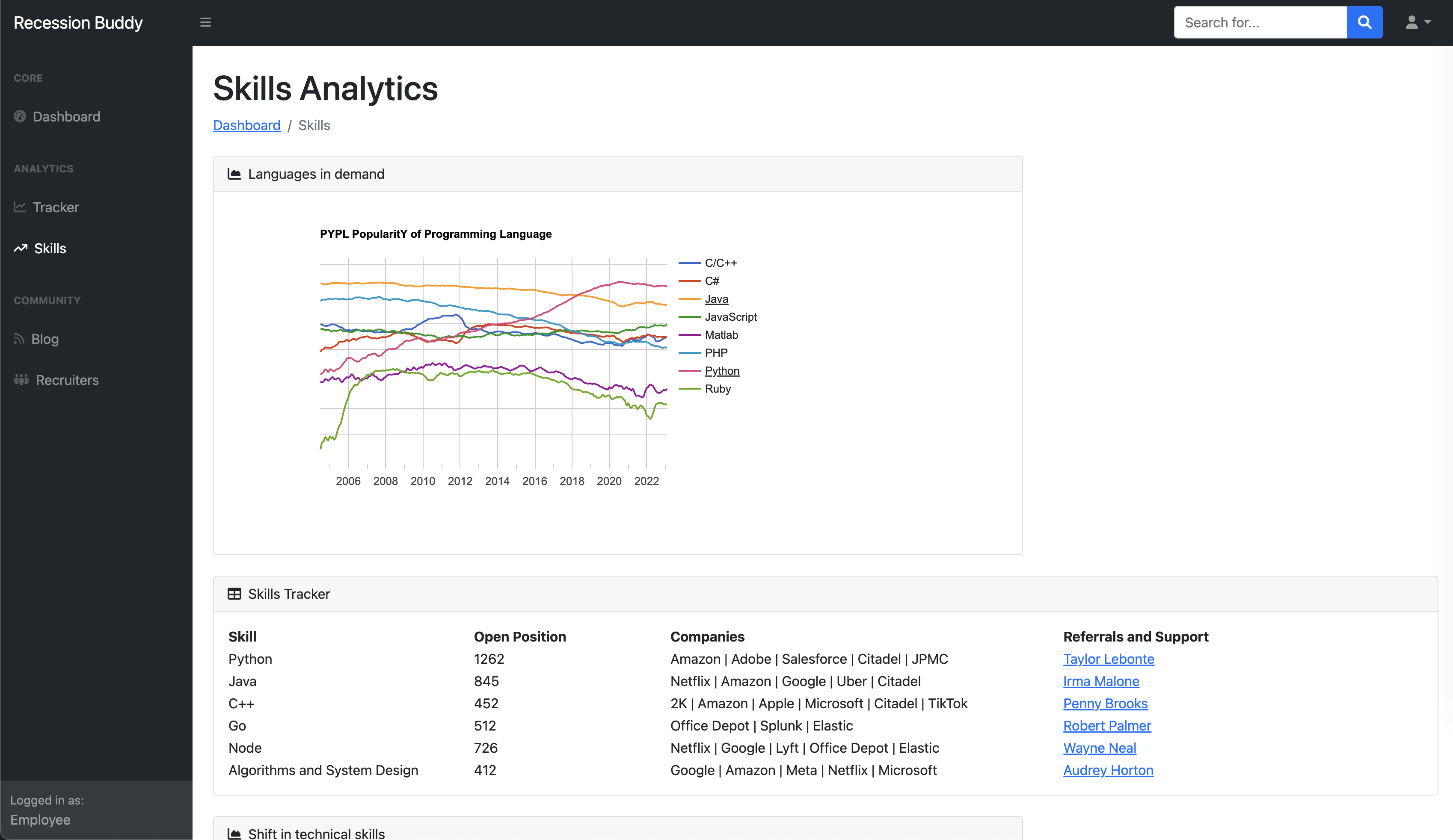Click the Dashboard gauge icon in sidebar
Screen dimensions: 1453x840
20,116
